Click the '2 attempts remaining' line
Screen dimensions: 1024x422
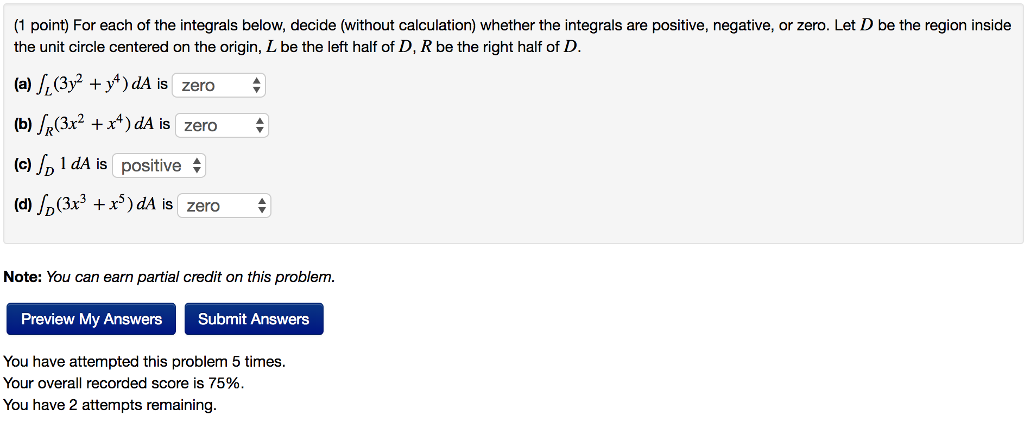(110, 405)
